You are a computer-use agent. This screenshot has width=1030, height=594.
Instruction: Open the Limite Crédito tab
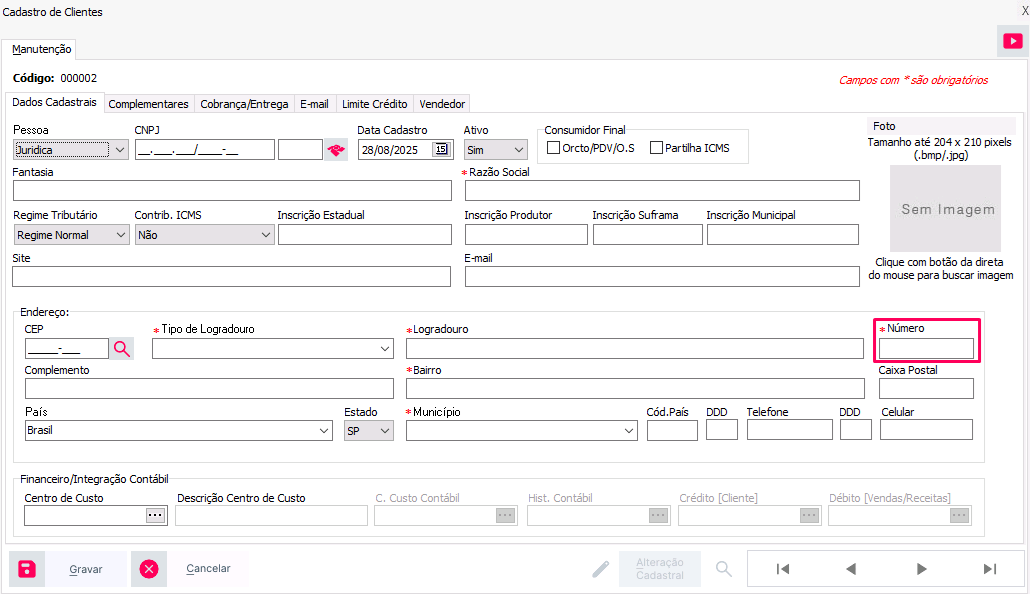click(374, 104)
